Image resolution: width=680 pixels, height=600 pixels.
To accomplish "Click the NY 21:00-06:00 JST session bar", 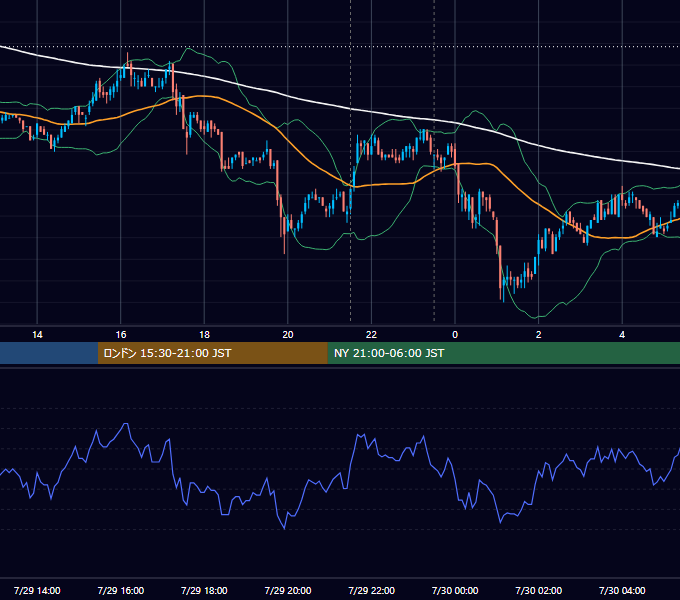I will coord(503,353).
